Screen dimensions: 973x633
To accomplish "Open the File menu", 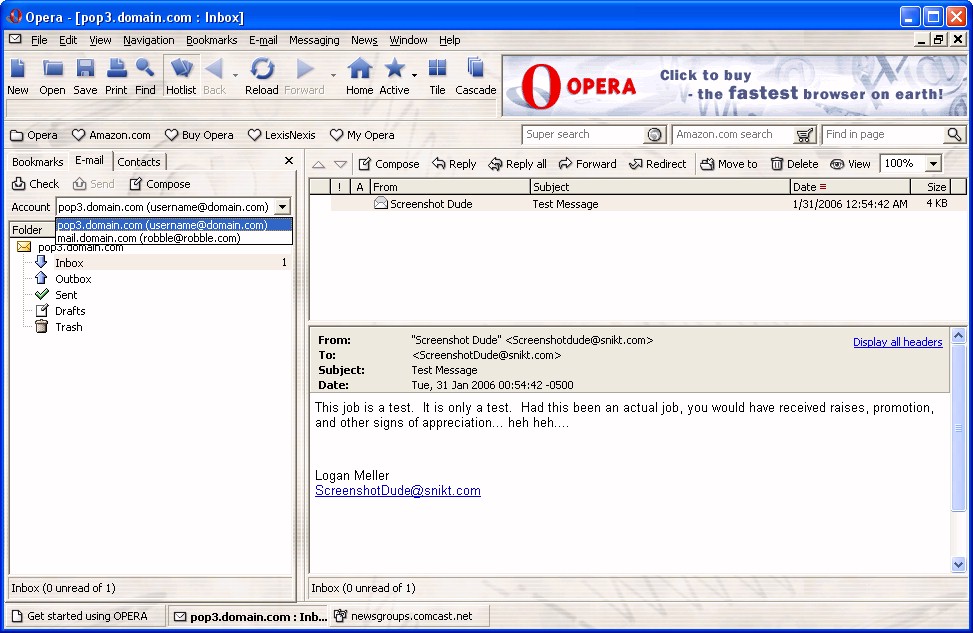I will tap(39, 40).
